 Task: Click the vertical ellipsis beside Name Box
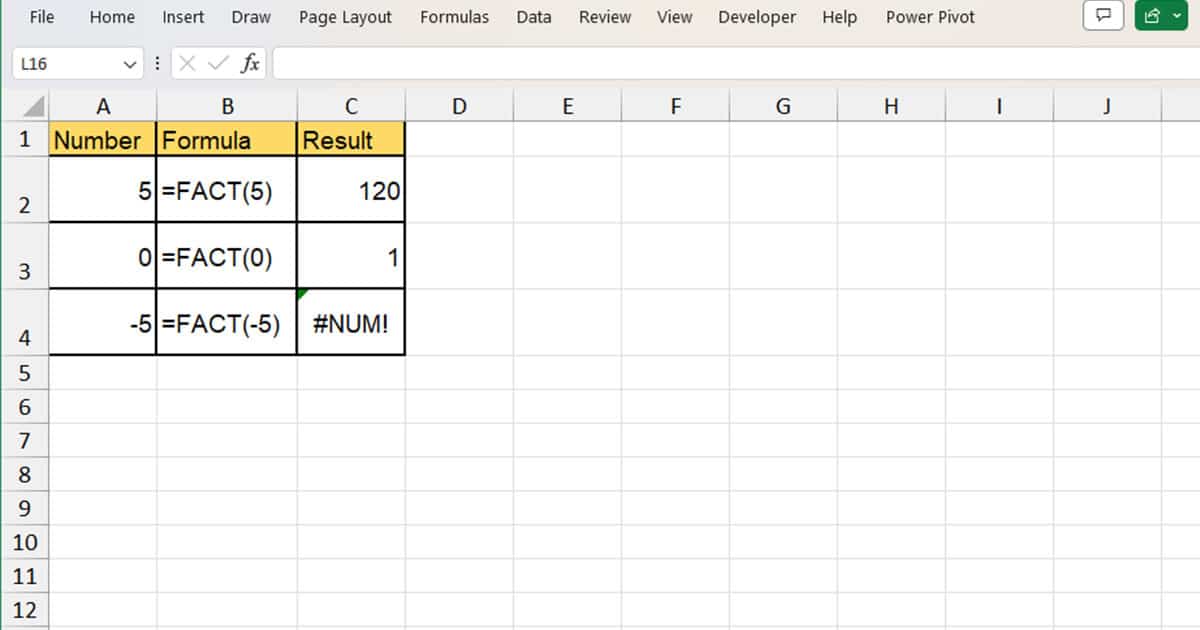point(157,62)
